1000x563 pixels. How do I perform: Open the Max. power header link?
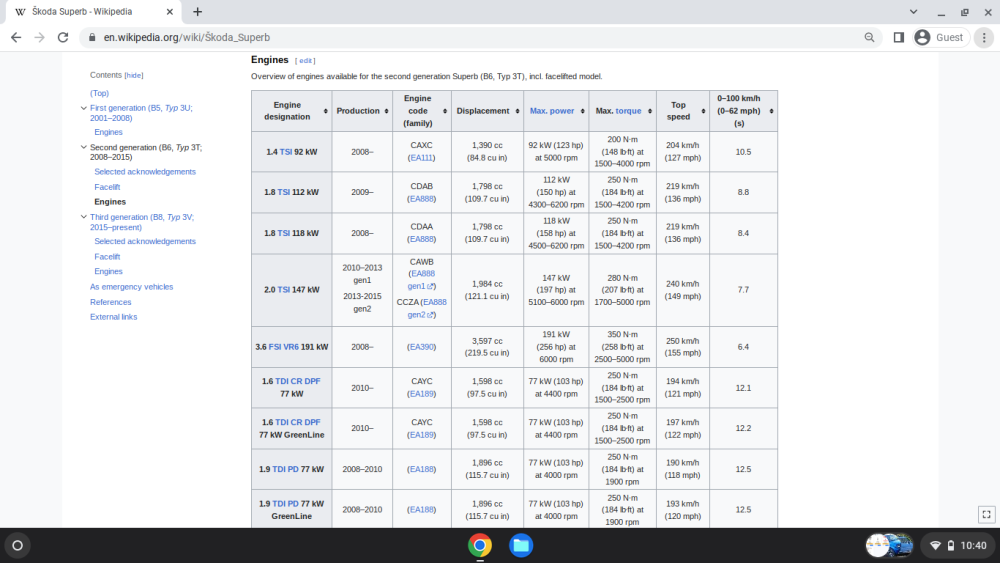tap(552, 111)
